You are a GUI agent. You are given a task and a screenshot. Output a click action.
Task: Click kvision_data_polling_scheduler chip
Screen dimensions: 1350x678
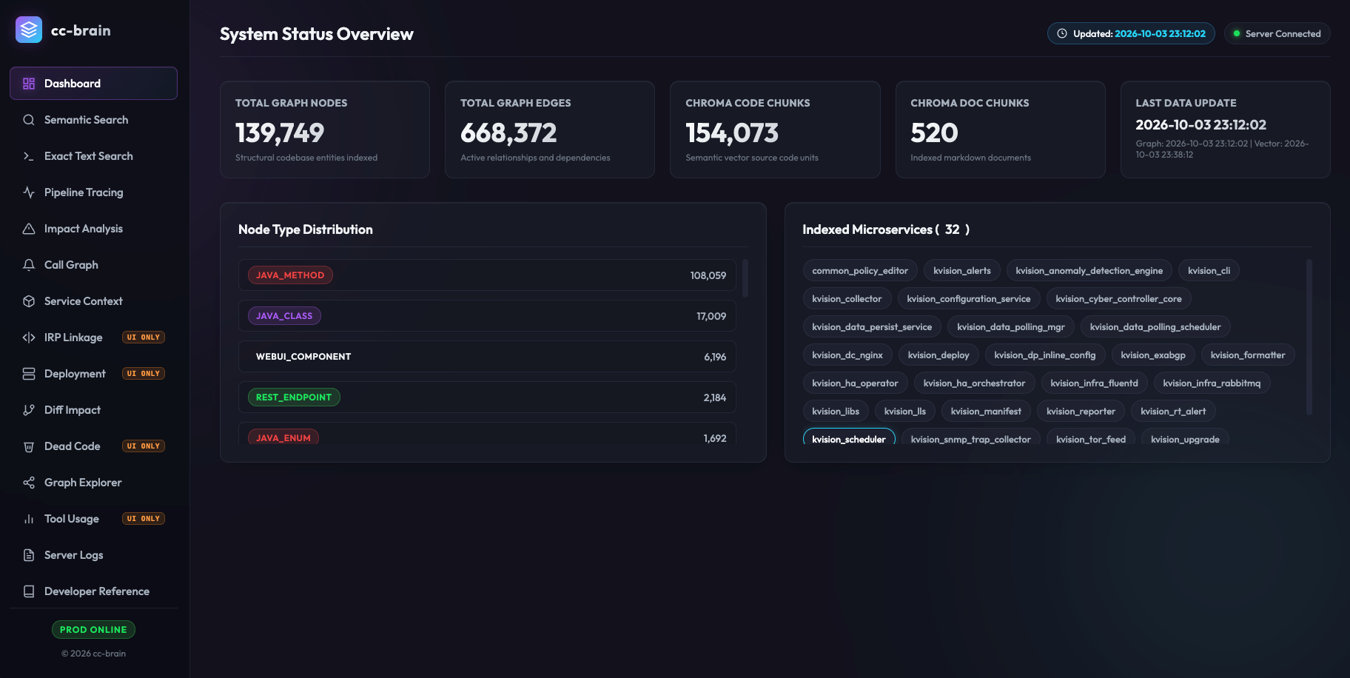(1155, 327)
